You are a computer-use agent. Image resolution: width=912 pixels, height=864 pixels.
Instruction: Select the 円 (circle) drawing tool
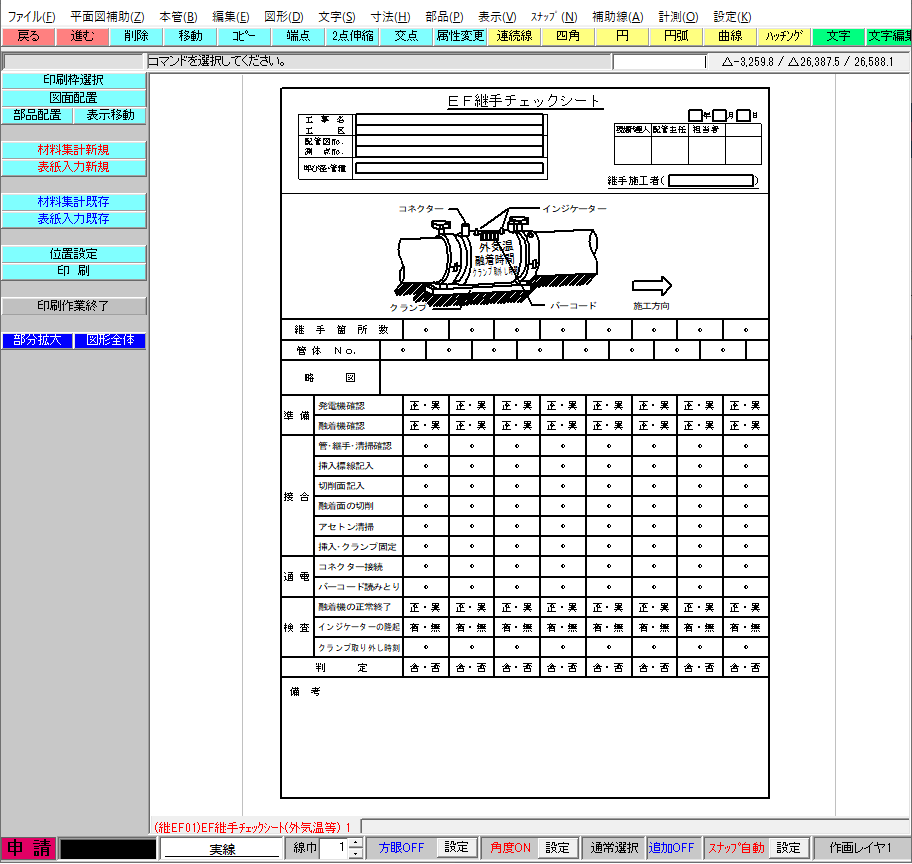pyautogui.click(x=622, y=36)
